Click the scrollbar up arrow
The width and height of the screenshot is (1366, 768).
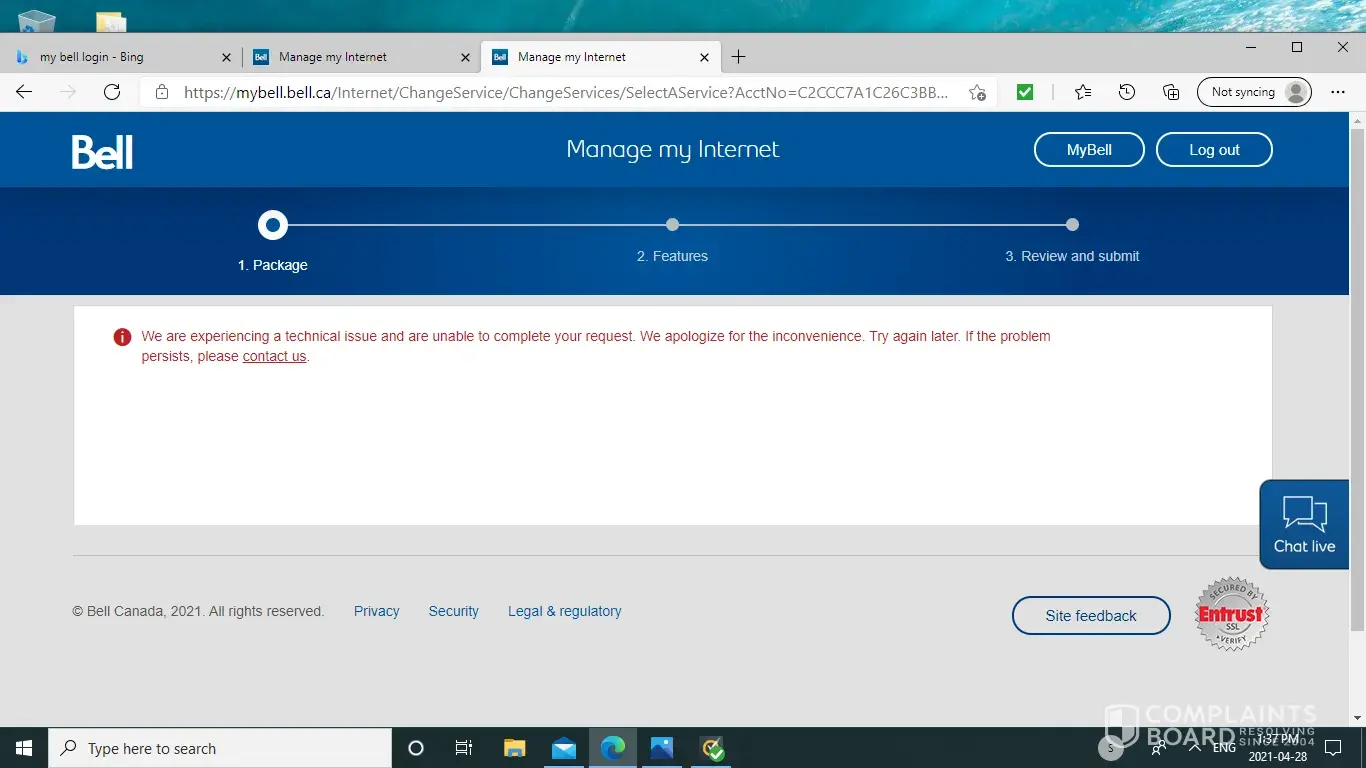(1357, 120)
